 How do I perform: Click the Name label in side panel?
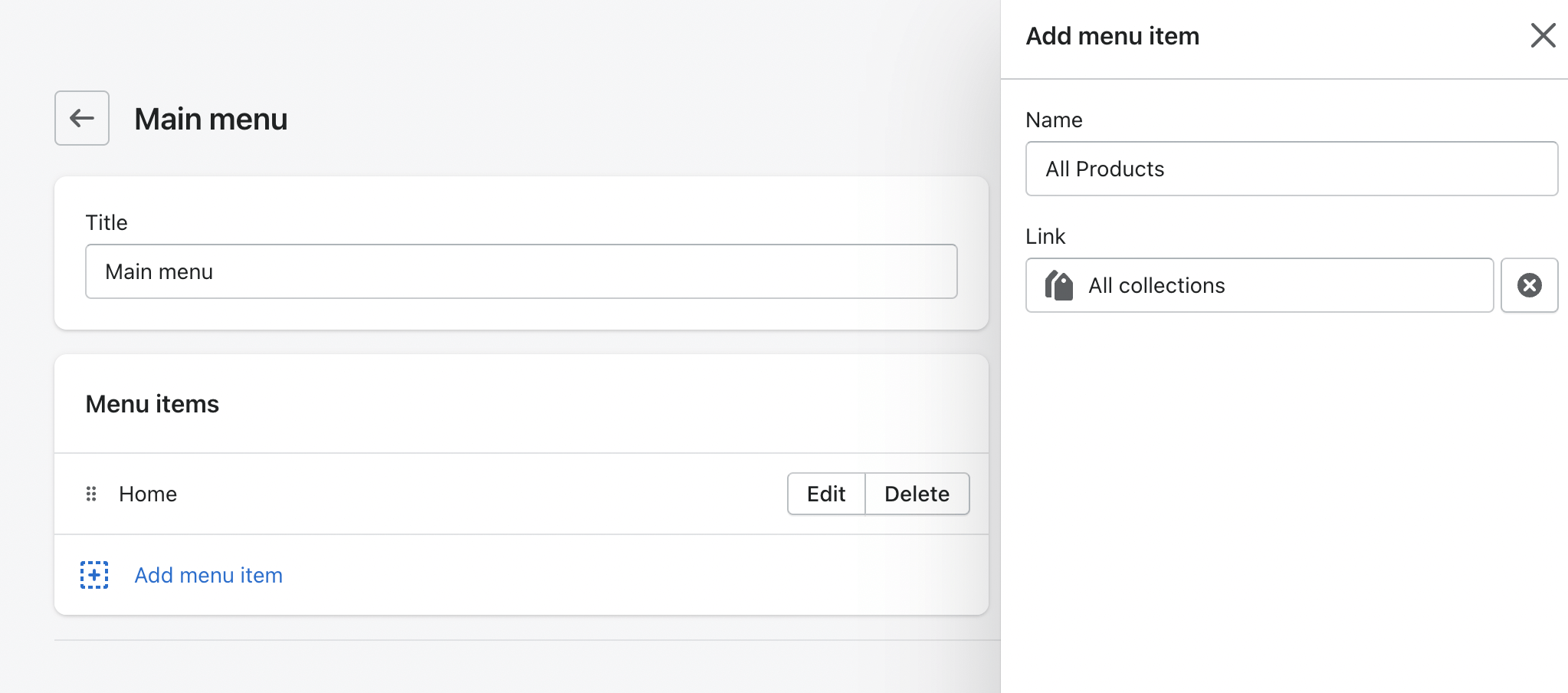click(1054, 120)
